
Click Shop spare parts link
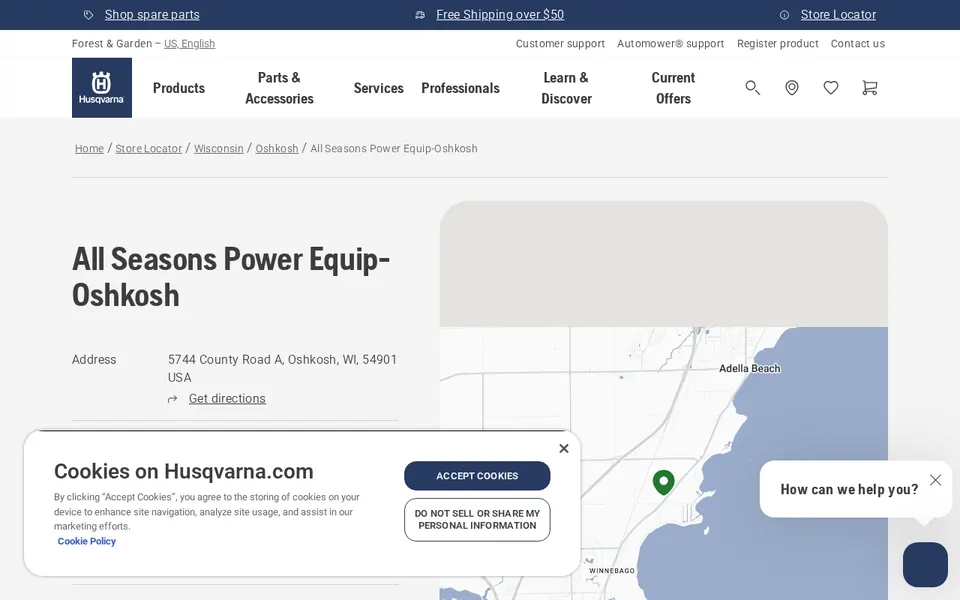pos(152,15)
